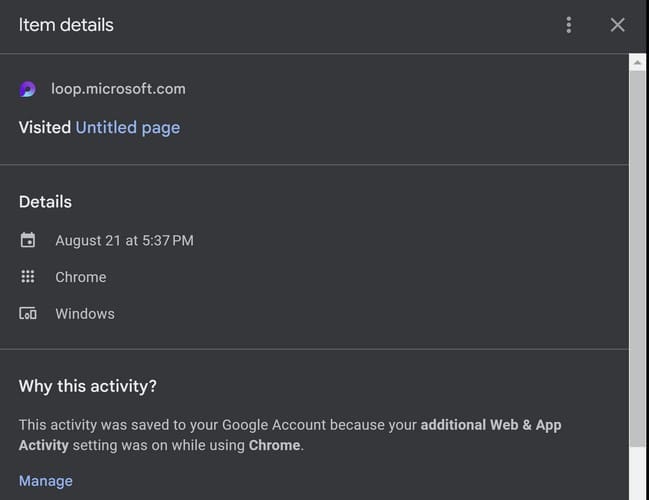Click the additional Web & App Activity text
Image resolution: width=649 pixels, height=500 pixels.
pyautogui.click(x=490, y=425)
